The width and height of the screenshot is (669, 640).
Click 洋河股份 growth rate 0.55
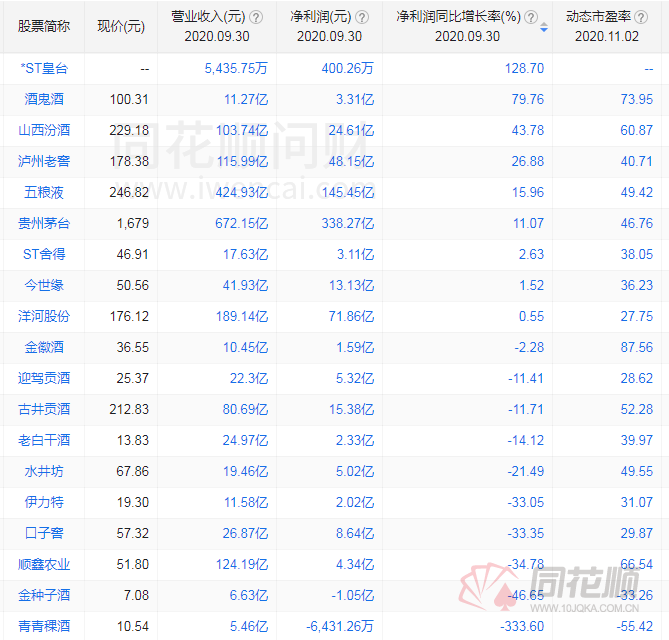(531, 316)
